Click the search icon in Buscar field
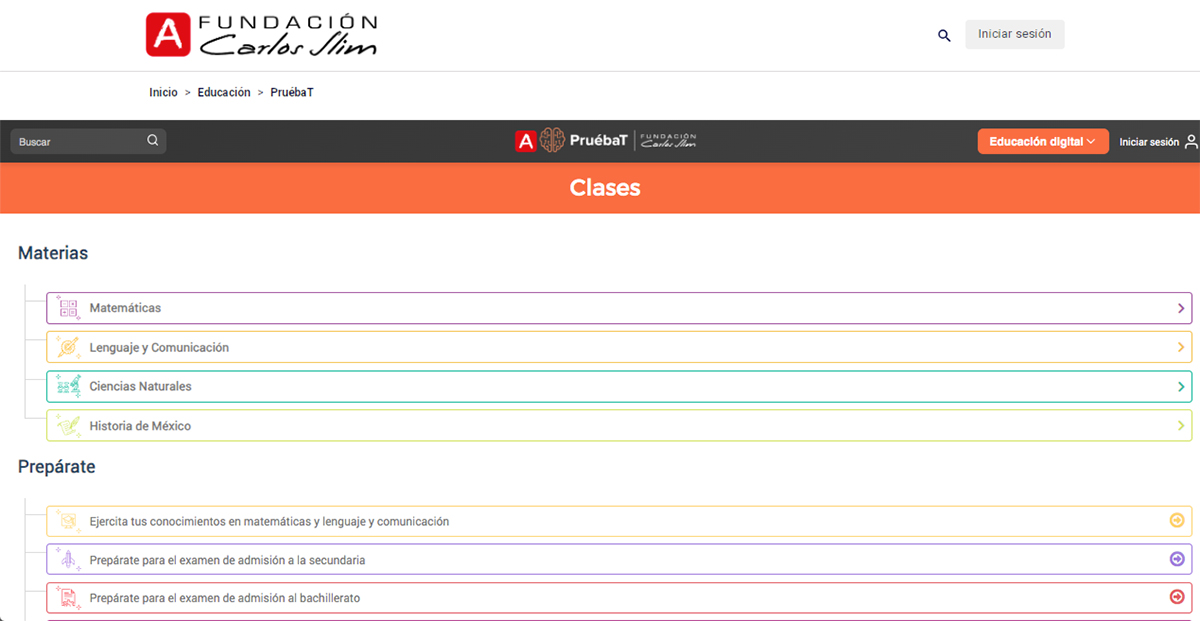 click(x=153, y=141)
